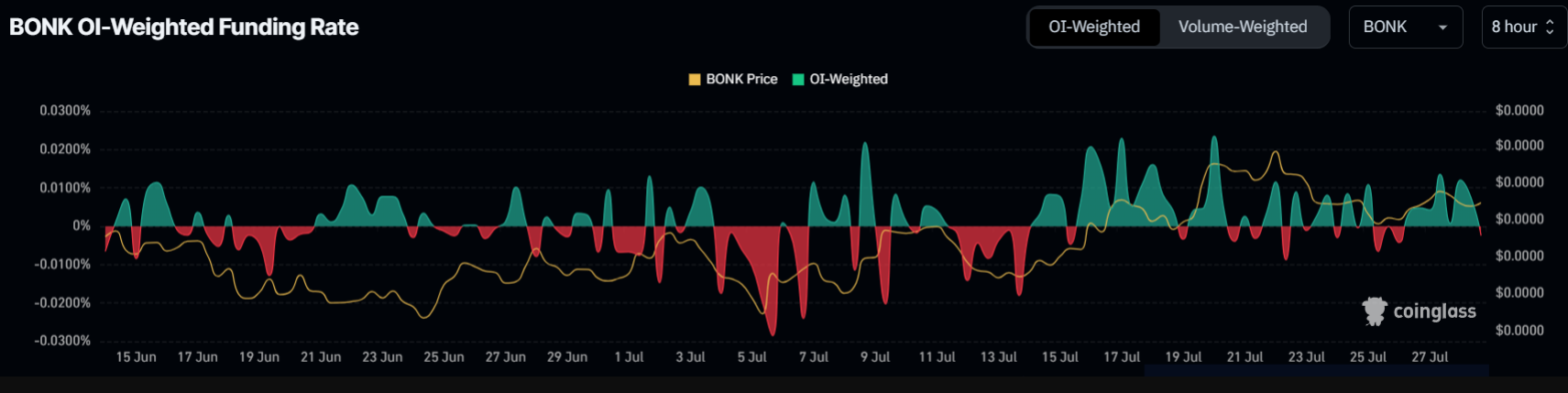The width and height of the screenshot is (1568, 393).
Task: Click the coinglass logo icon
Action: [x=1375, y=311]
